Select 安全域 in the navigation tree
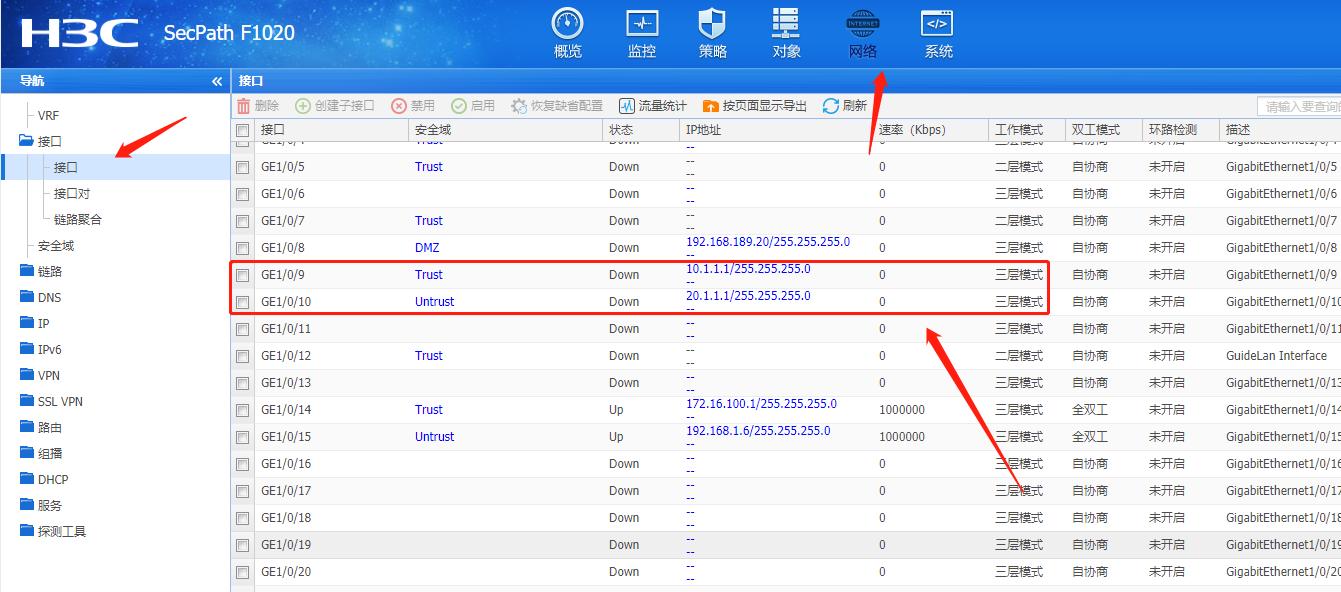The image size is (1341, 592). click(56, 245)
